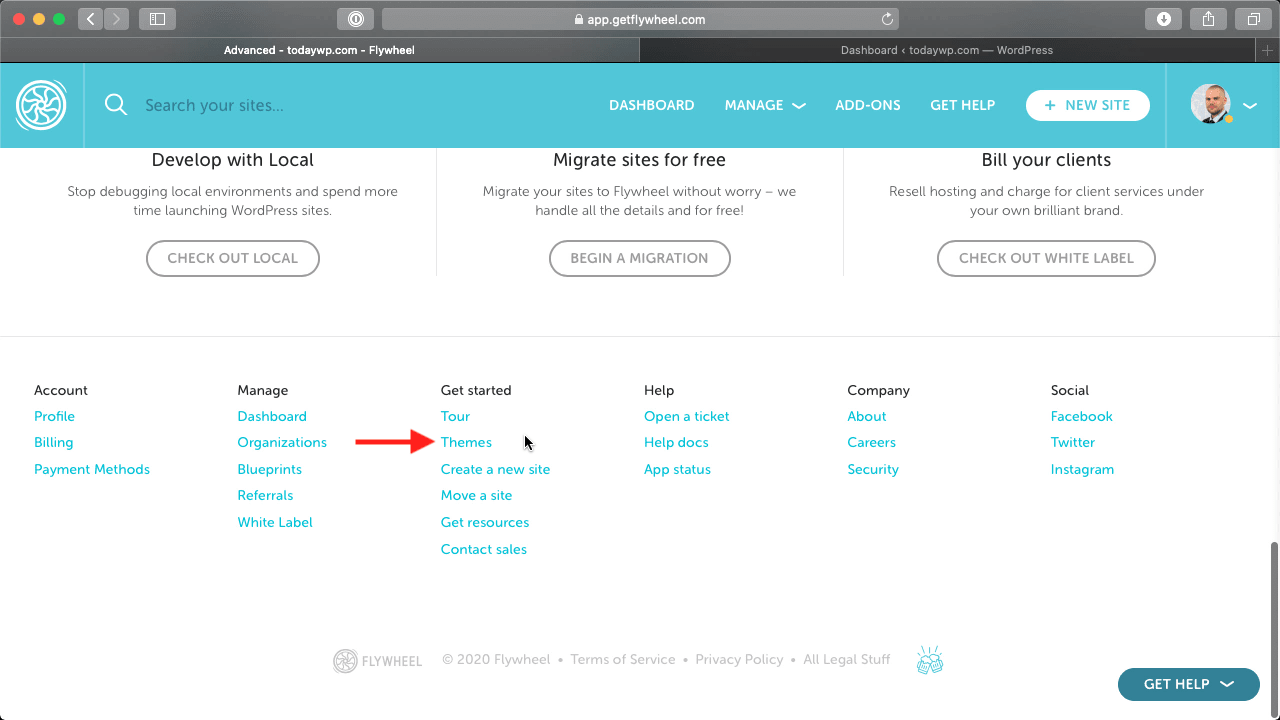Open the Careers link
The image size is (1280, 720).
871,442
